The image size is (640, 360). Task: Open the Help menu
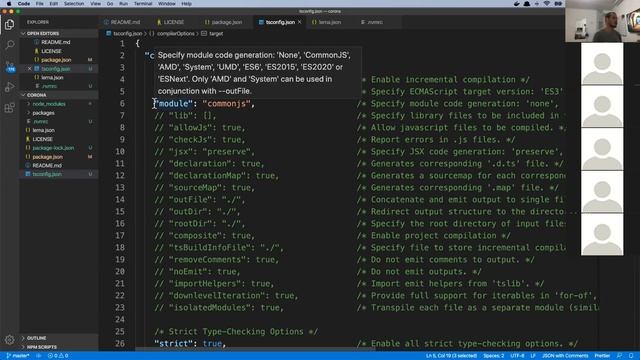tap(186, 4)
